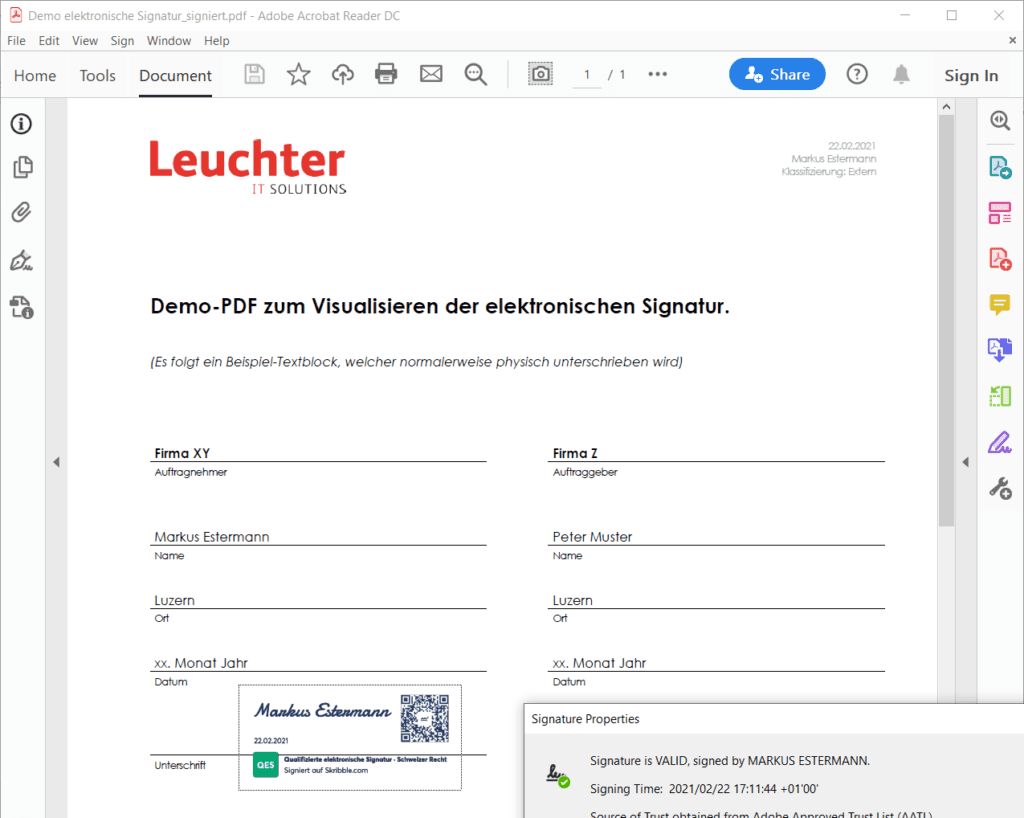Click the 'Signing Time' text line
1024x818 pixels.
pos(704,789)
